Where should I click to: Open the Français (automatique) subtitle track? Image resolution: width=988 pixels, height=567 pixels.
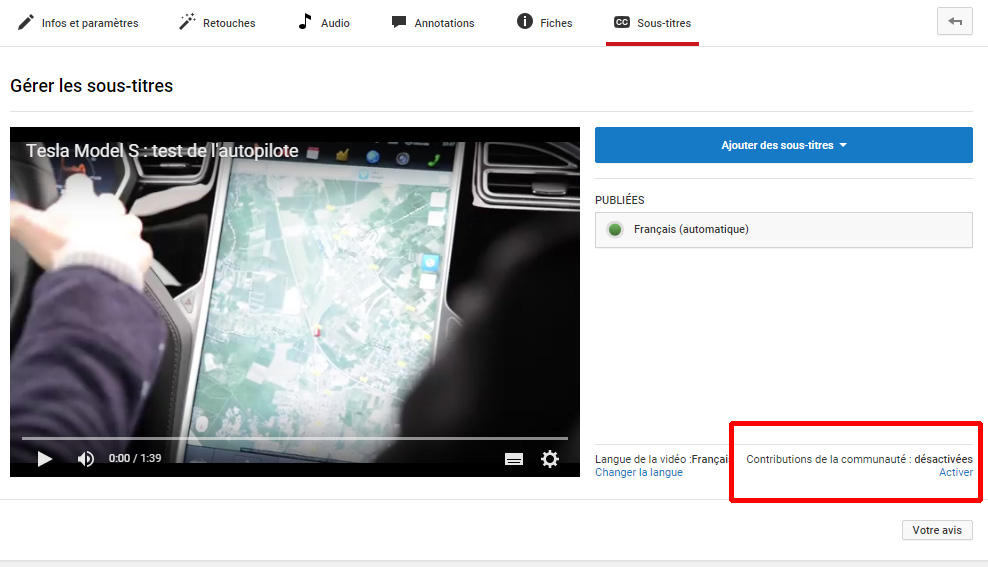point(783,230)
